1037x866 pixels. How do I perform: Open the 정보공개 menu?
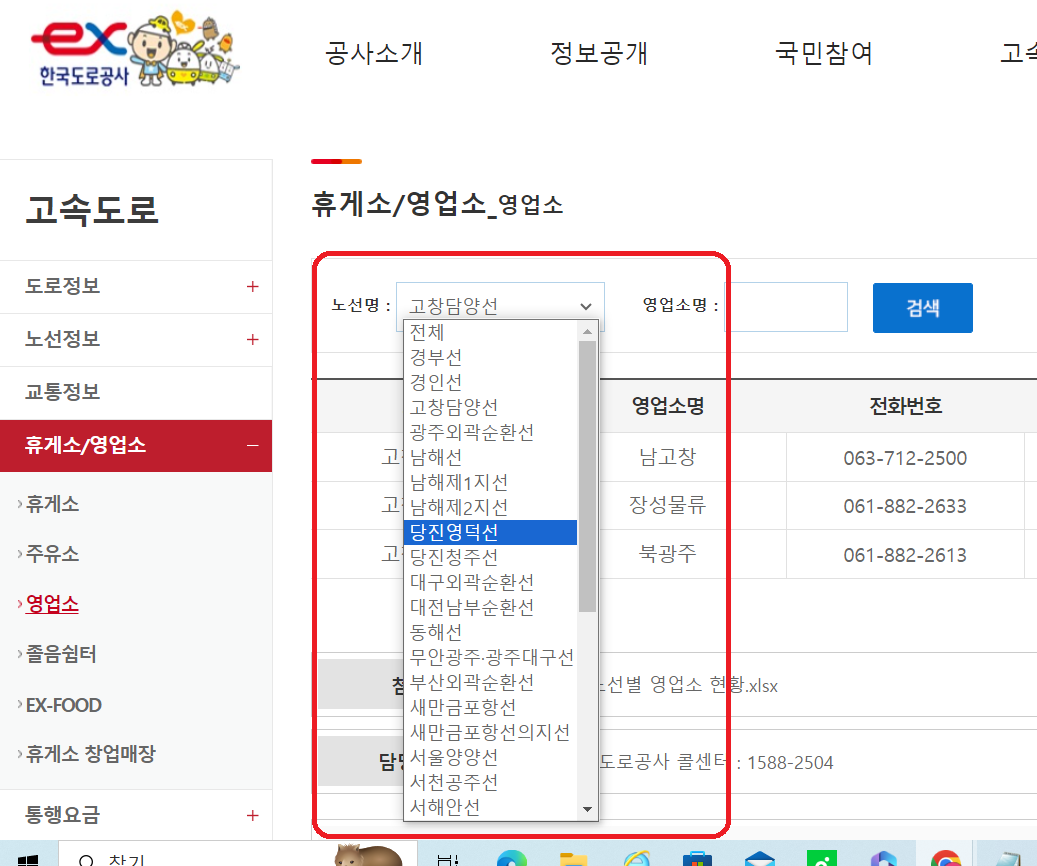(x=598, y=55)
